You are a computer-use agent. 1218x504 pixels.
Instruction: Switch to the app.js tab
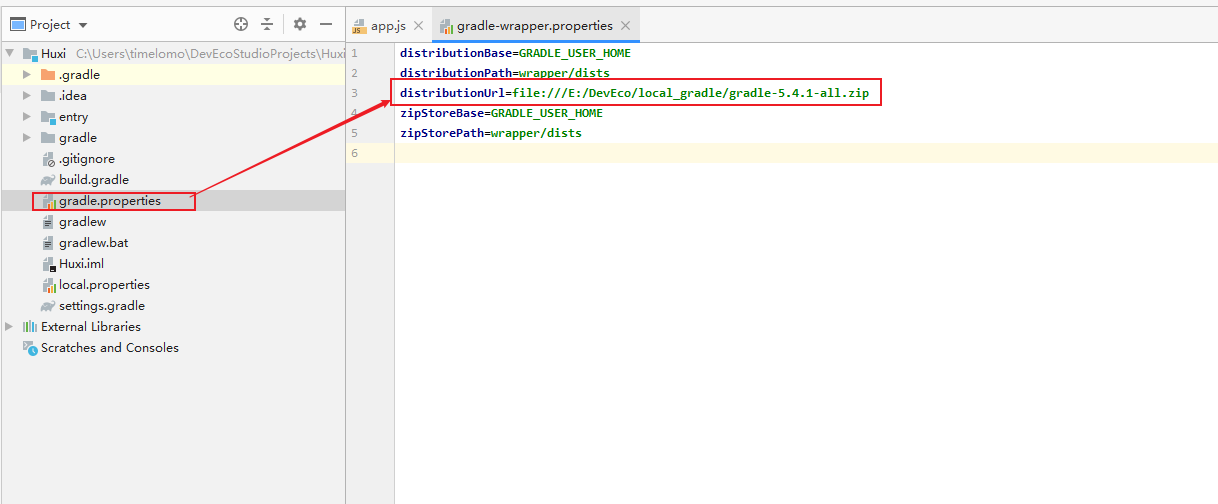coord(388,26)
